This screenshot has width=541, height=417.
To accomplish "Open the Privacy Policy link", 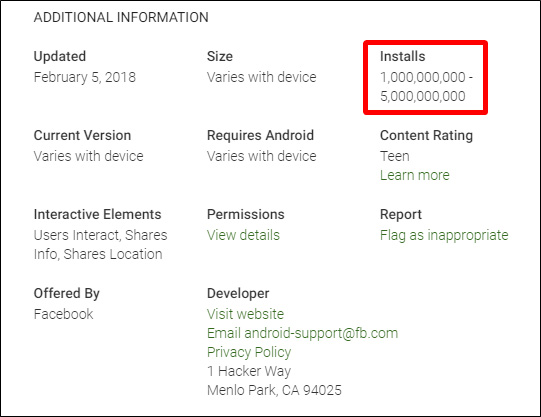I will [x=249, y=353].
